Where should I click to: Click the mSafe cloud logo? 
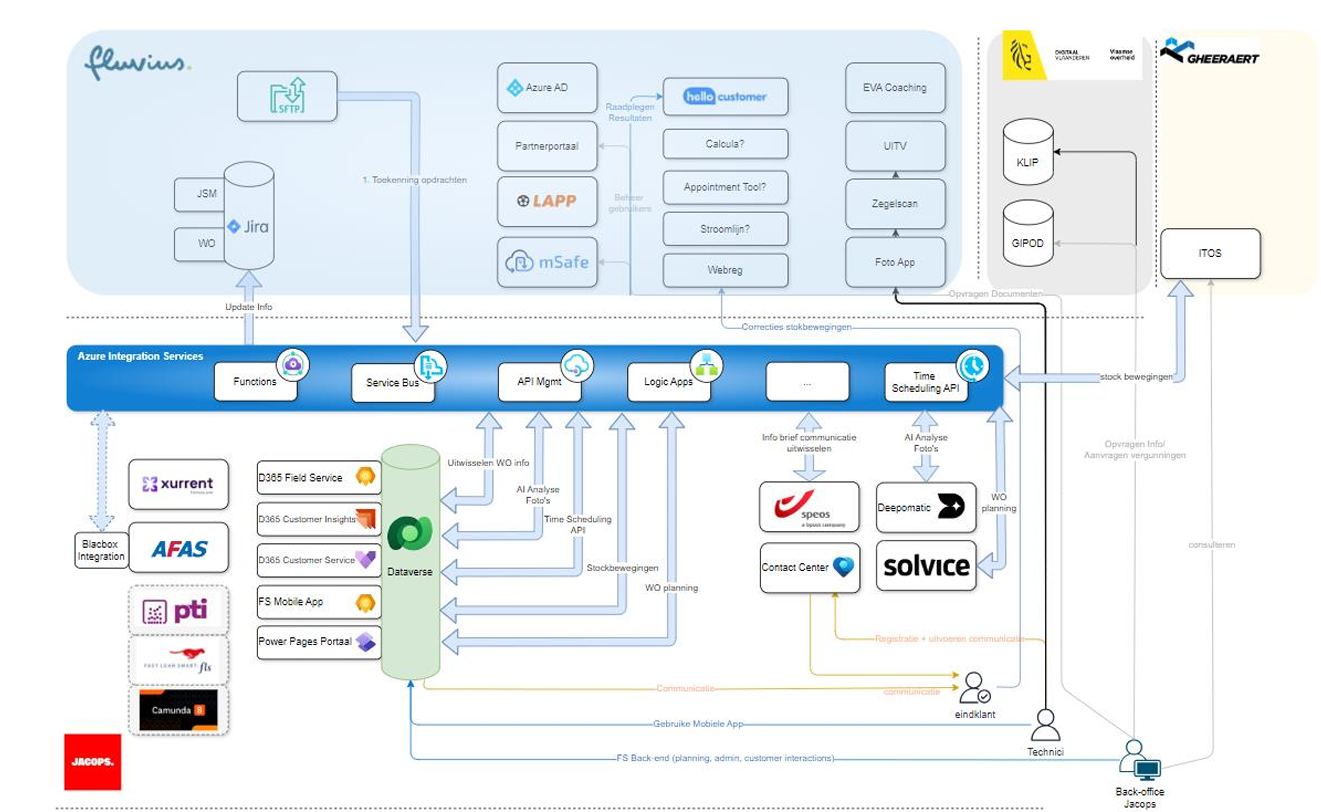coord(547,262)
